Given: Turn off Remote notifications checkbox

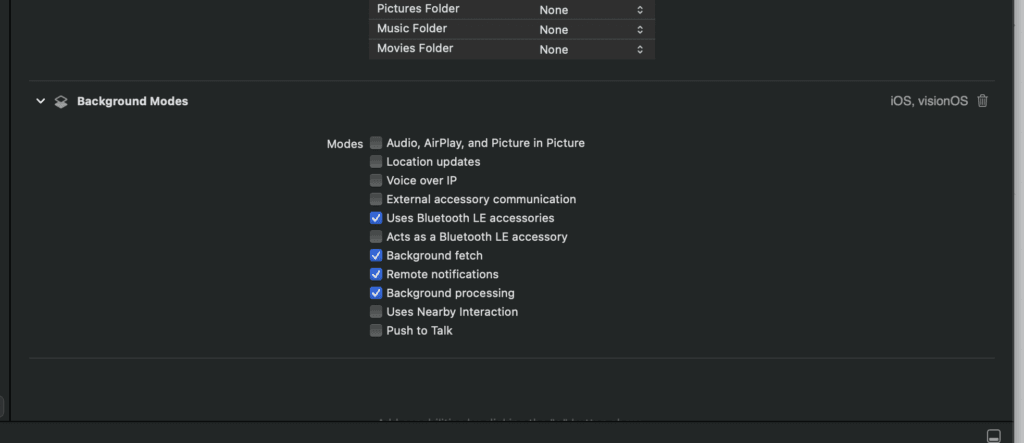Looking at the screenshot, I should pos(376,274).
